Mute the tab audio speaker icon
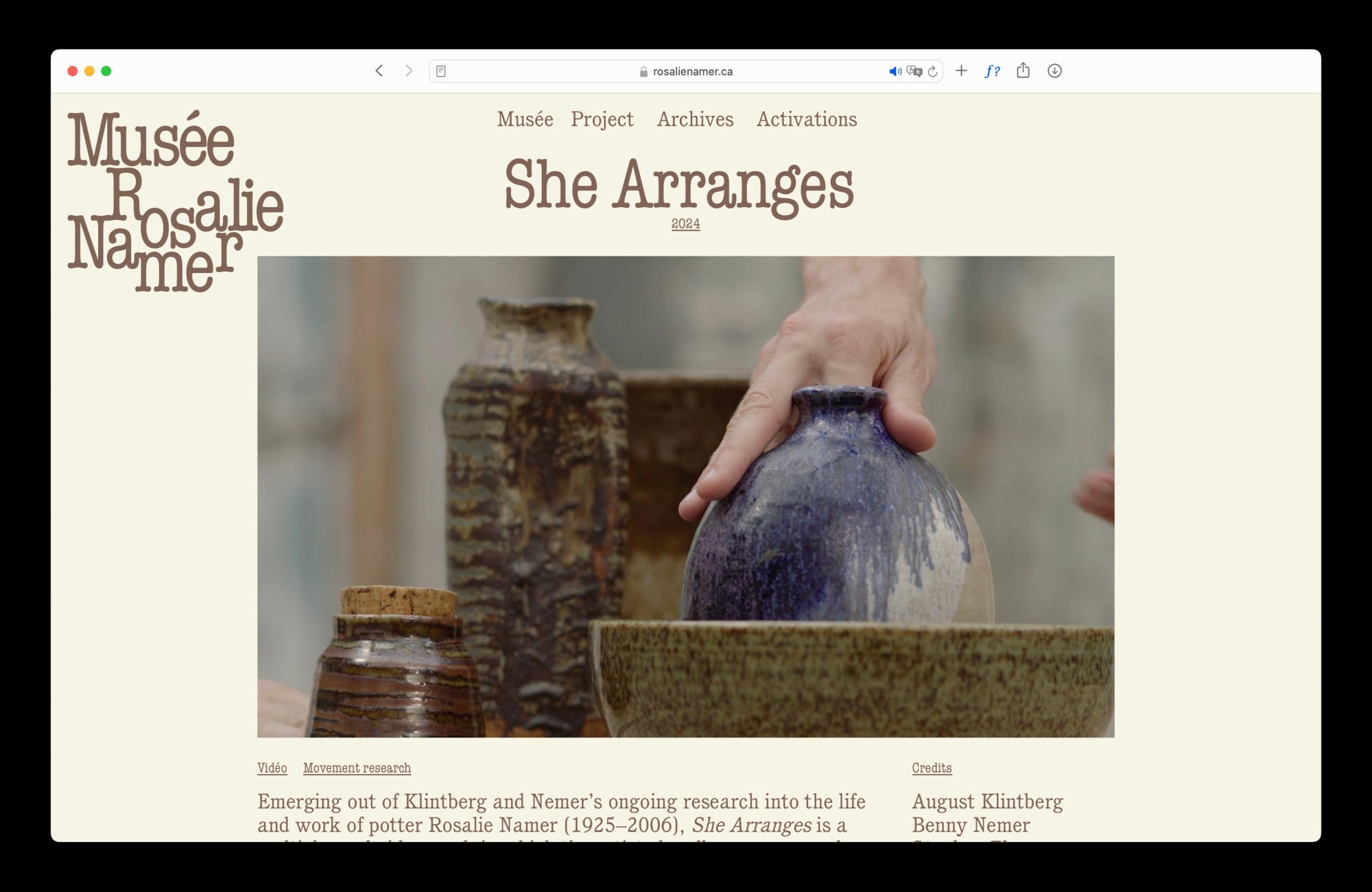Viewport: 1372px width, 892px height. (895, 71)
